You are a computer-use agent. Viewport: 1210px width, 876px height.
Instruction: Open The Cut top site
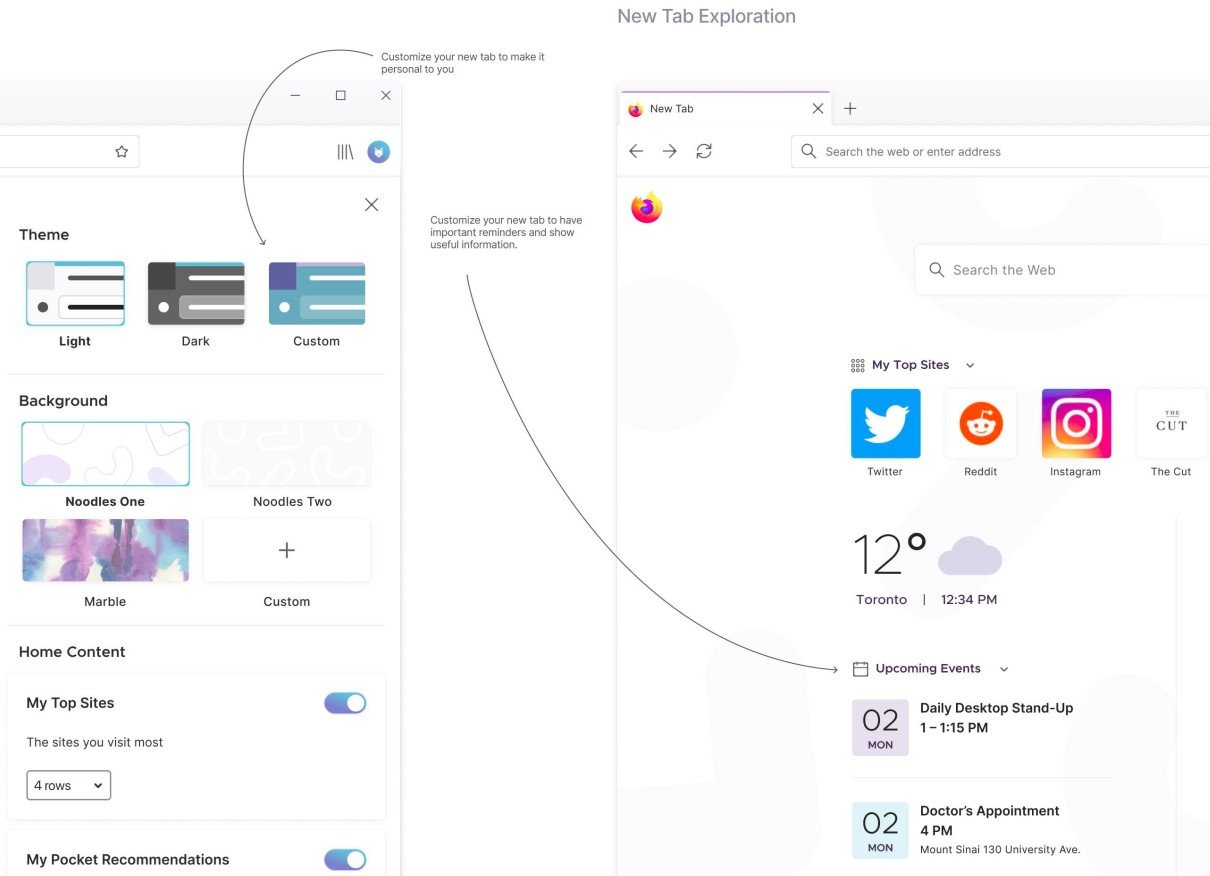(1170, 422)
